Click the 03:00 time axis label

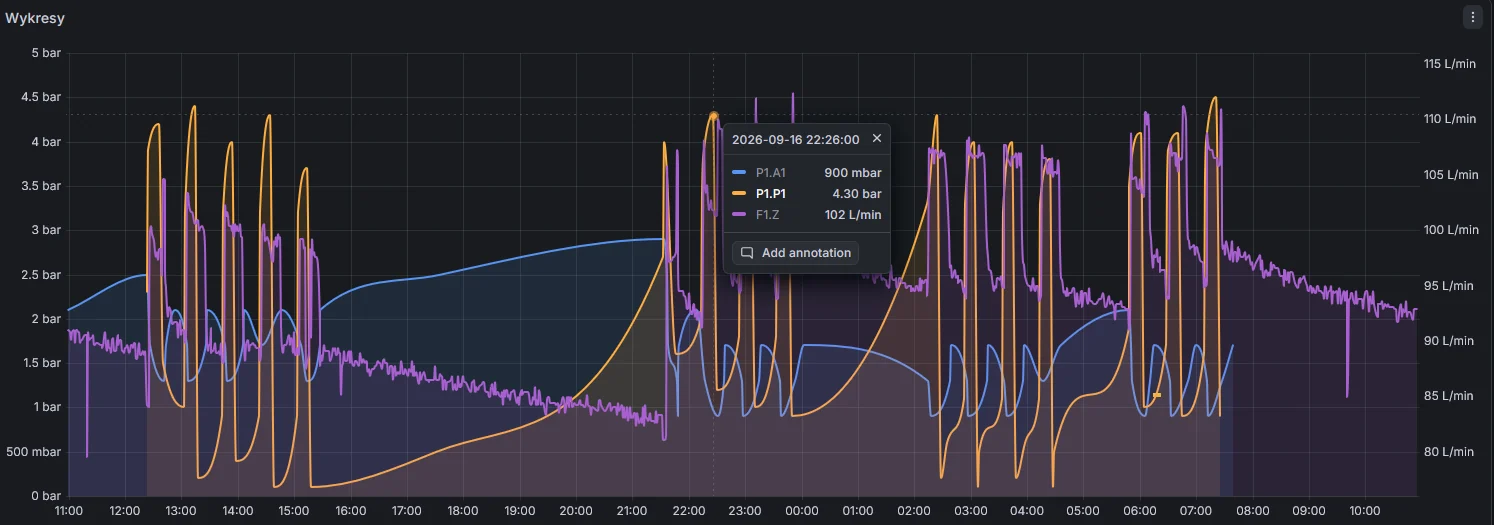click(x=971, y=510)
